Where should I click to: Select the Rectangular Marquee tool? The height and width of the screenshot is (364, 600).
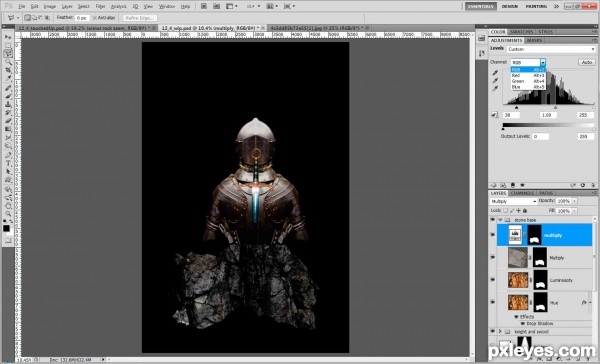8,45
